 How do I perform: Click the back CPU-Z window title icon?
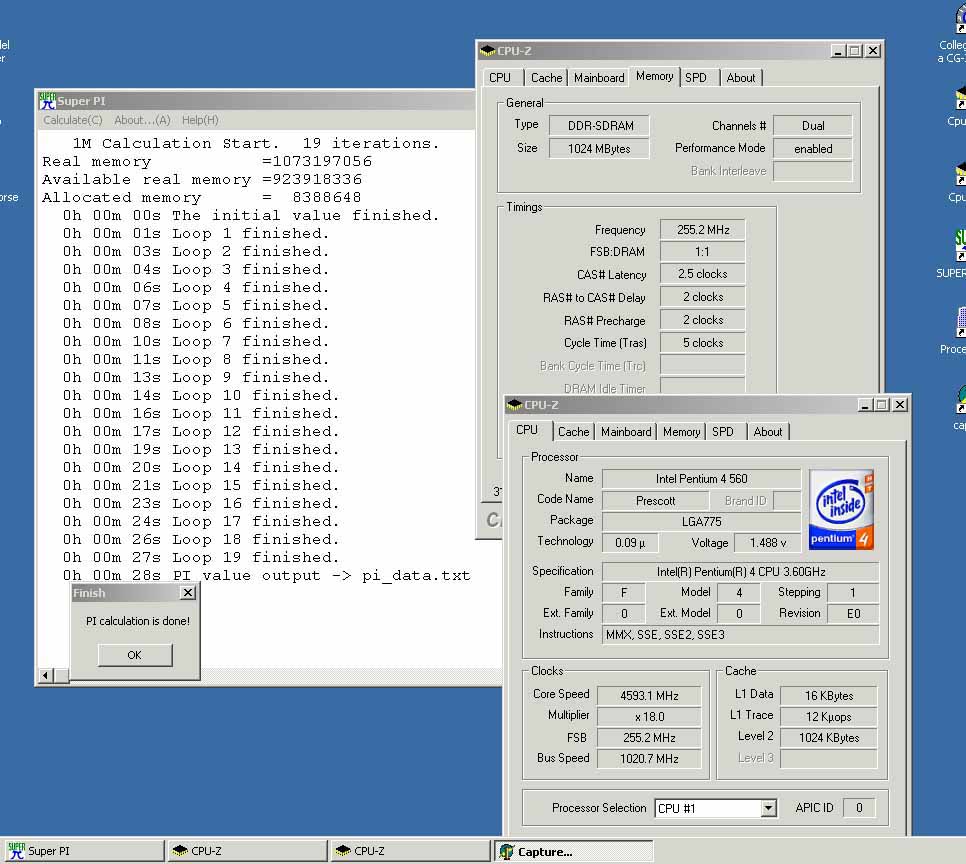(x=487, y=51)
